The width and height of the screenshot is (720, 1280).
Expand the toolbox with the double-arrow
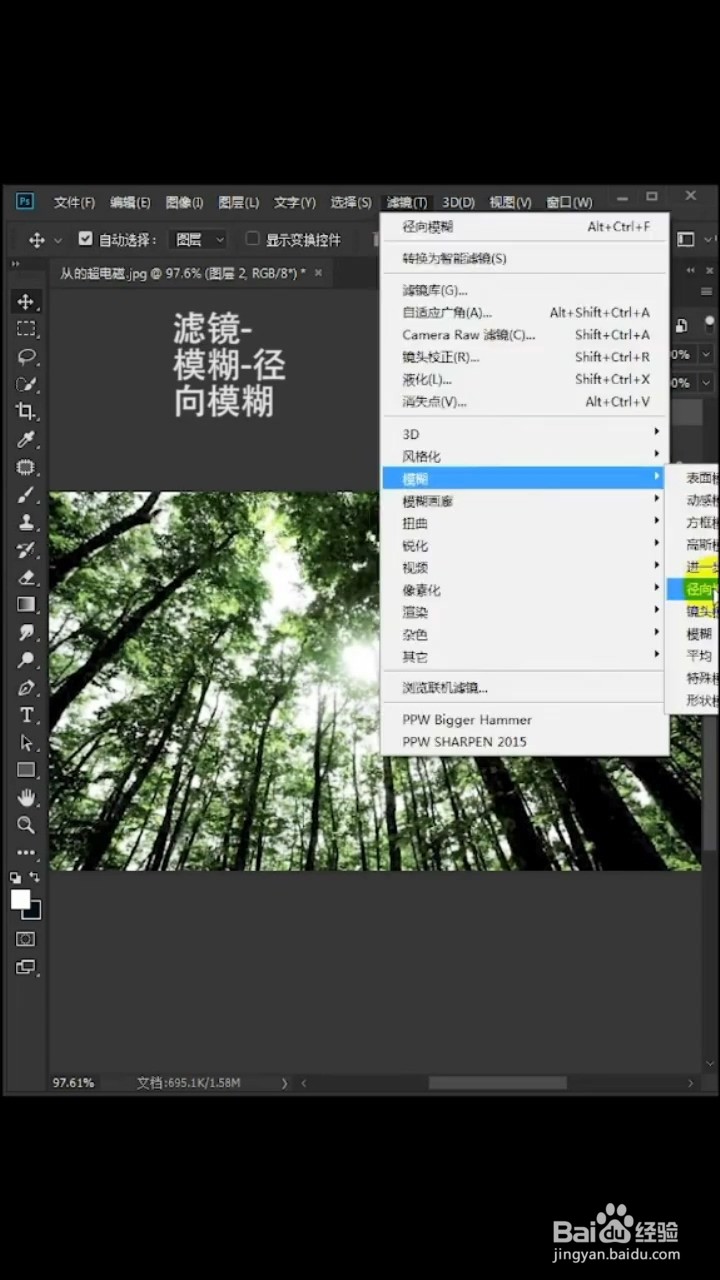click(15, 264)
